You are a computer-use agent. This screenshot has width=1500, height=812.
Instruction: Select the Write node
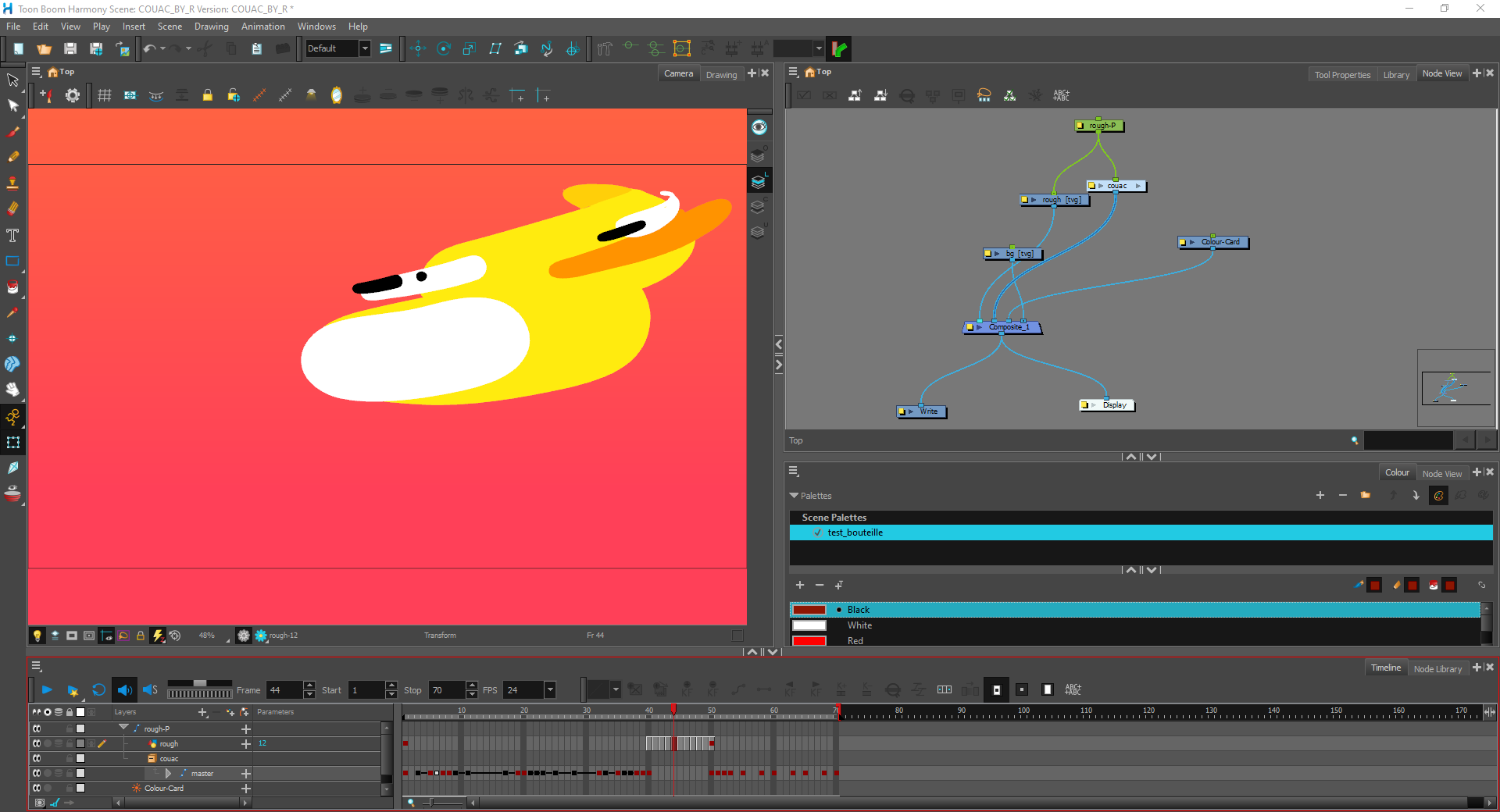pyautogui.click(x=923, y=411)
